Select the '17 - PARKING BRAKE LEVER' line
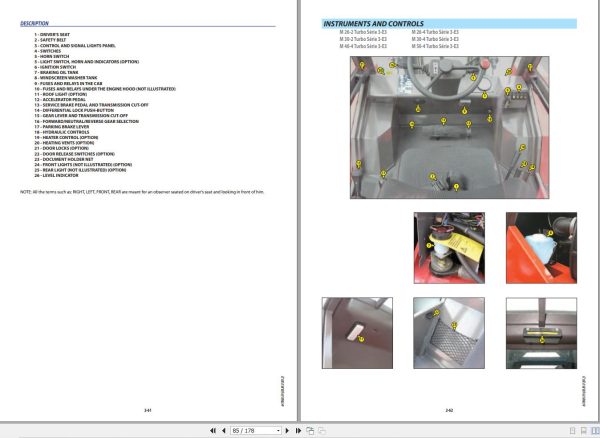Image resolution: width=600 pixels, height=438 pixels. point(62,127)
